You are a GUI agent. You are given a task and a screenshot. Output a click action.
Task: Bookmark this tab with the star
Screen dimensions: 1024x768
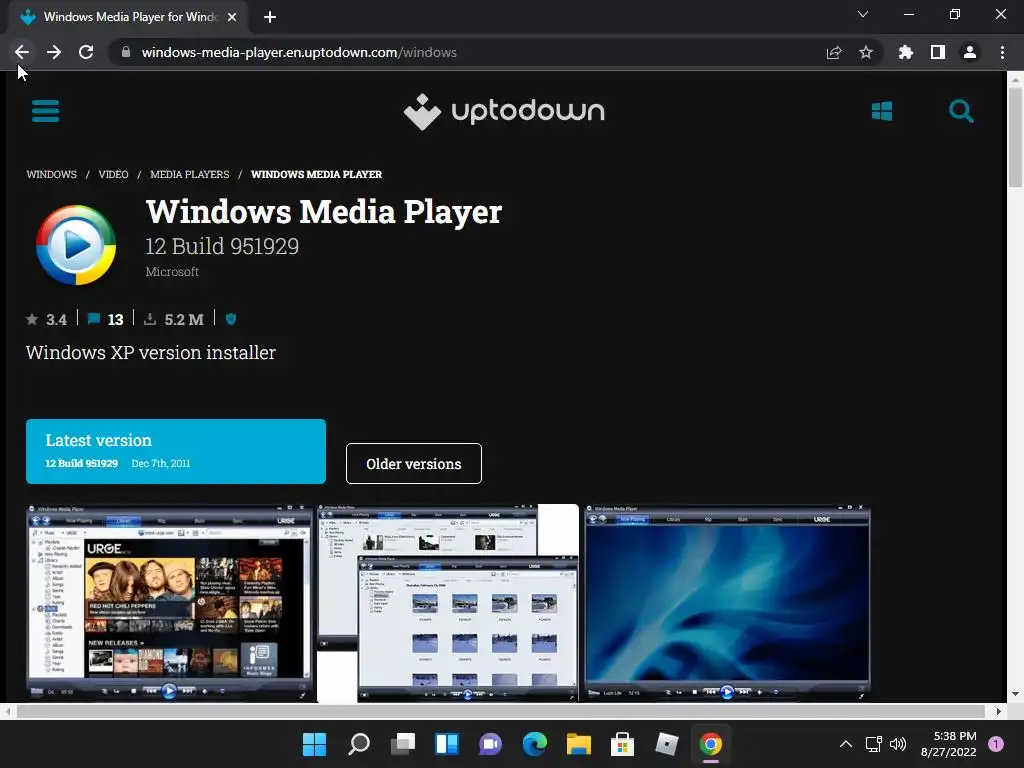[866, 52]
